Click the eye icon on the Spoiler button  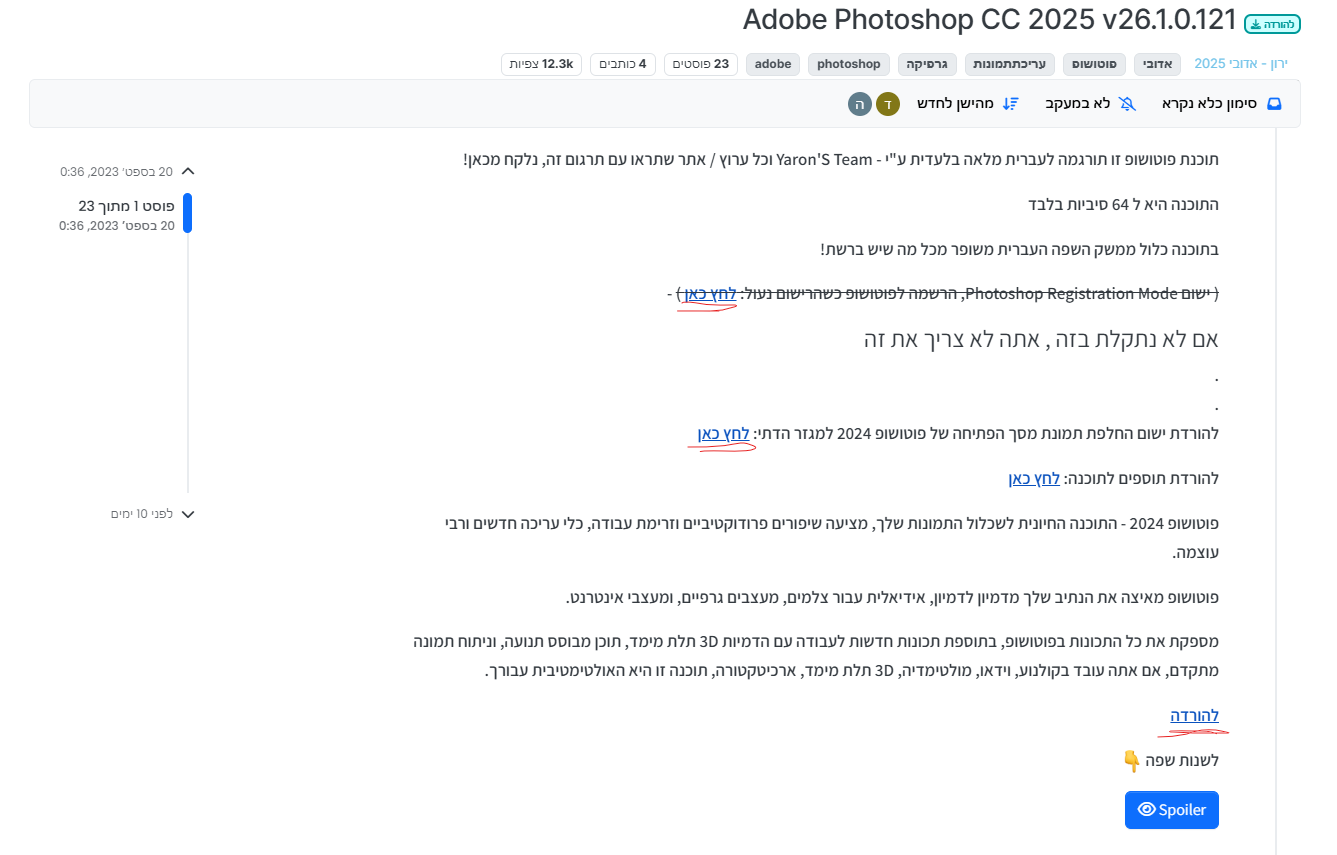[x=1147, y=810]
